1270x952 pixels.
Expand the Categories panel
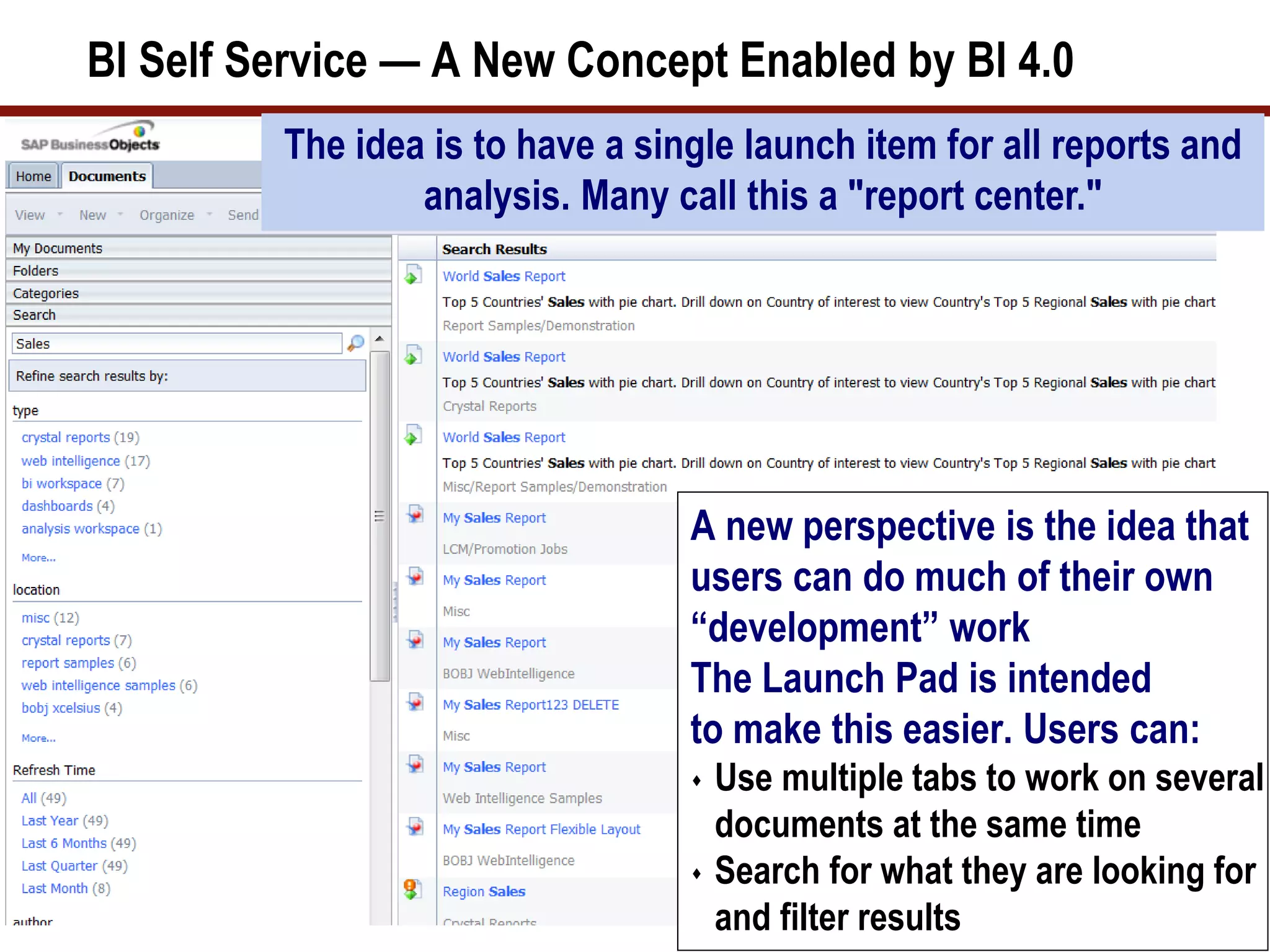click(198, 293)
